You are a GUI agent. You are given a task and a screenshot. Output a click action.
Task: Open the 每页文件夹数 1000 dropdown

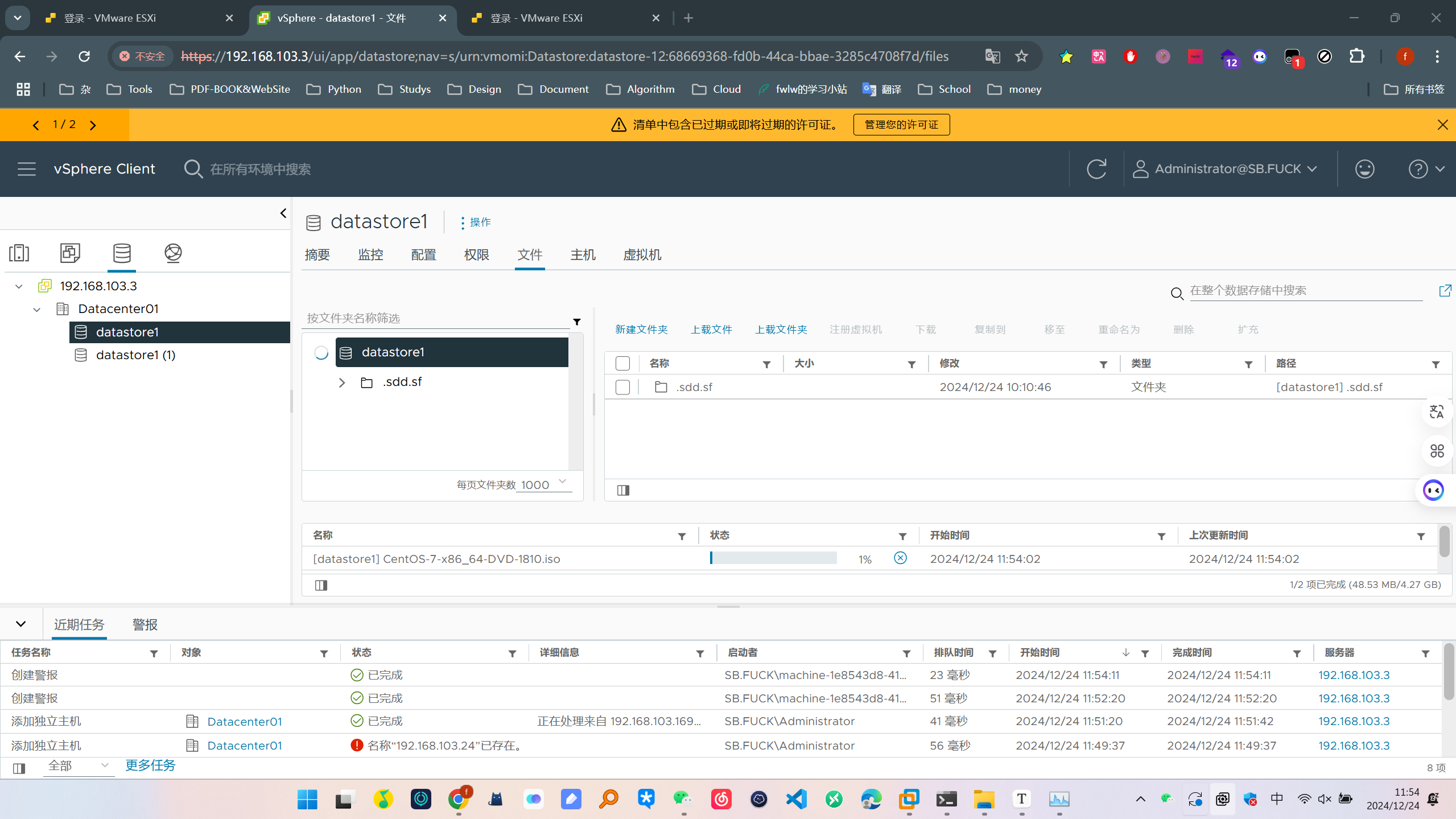[x=543, y=485]
